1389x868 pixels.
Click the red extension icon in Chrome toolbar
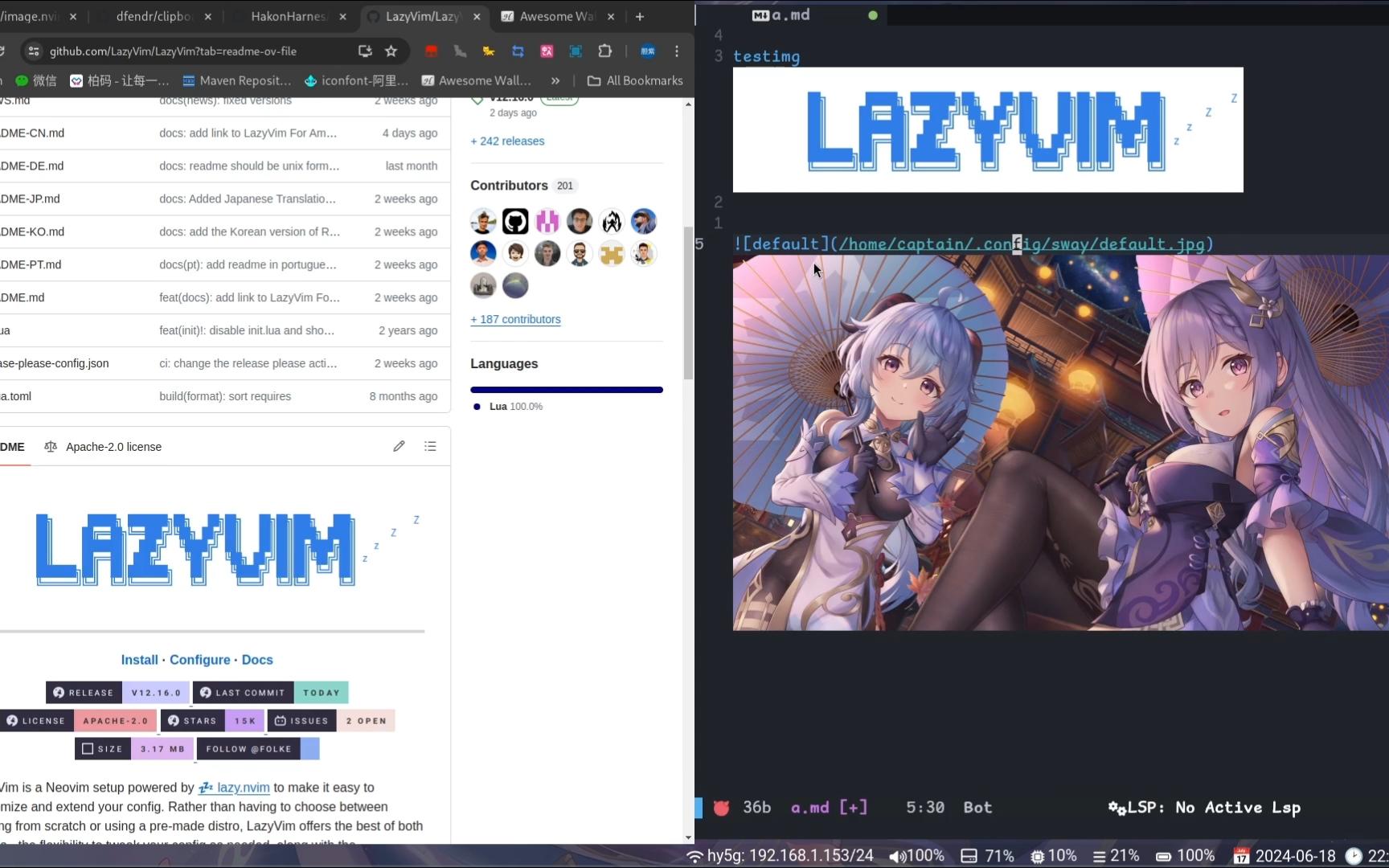coord(432,51)
